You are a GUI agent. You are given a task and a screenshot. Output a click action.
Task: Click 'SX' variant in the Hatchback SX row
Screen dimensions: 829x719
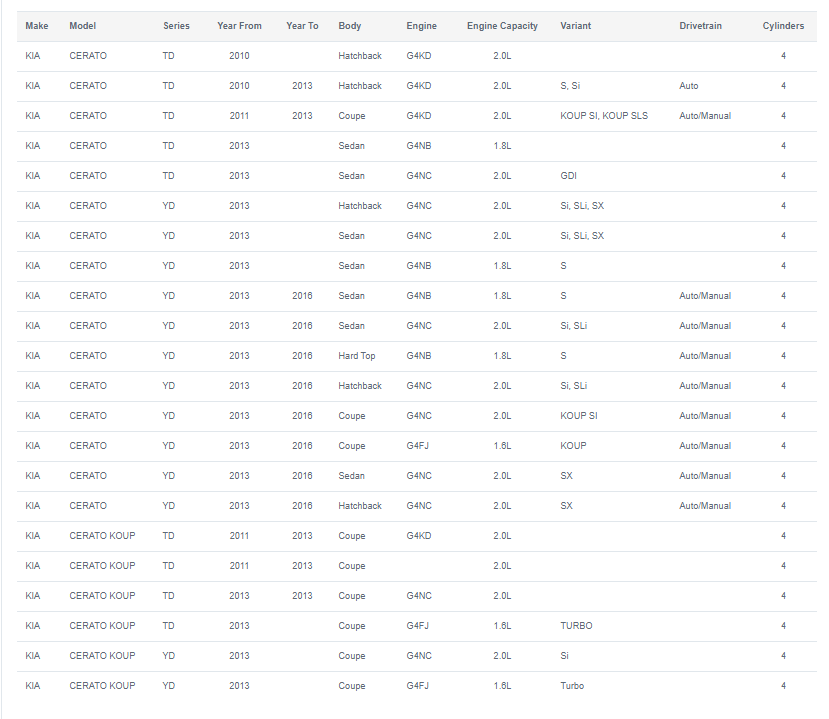pyautogui.click(x=566, y=505)
